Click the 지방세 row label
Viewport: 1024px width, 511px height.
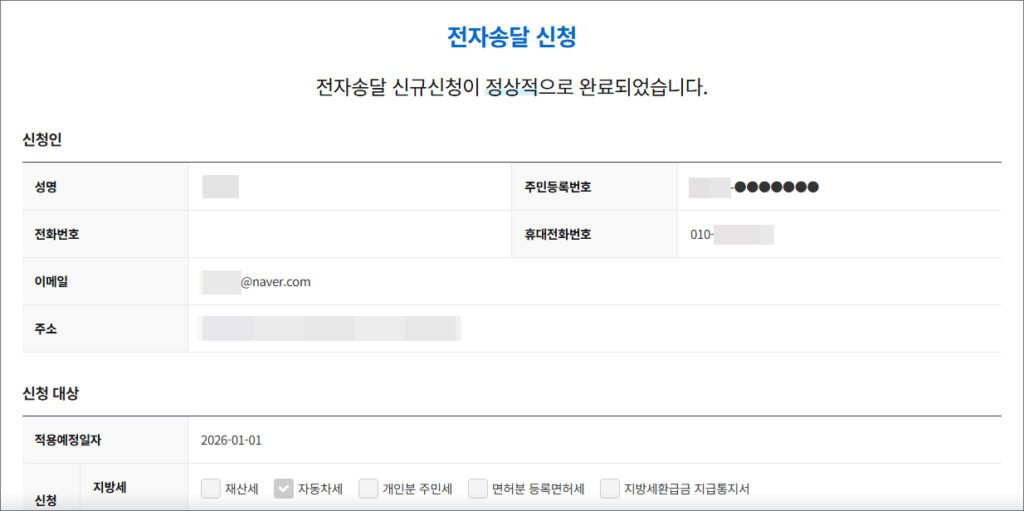[108, 487]
